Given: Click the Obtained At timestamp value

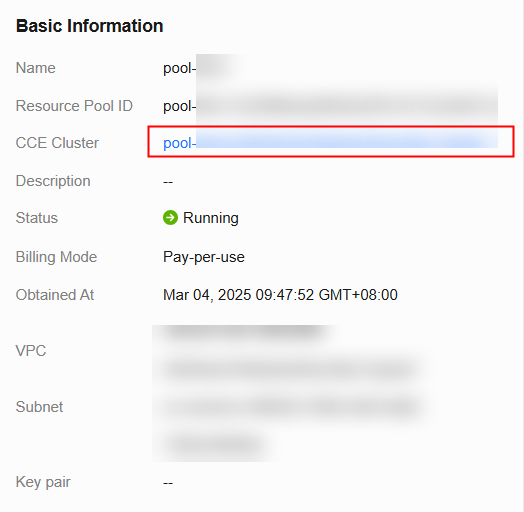Looking at the screenshot, I should click(x=280, y=295).
